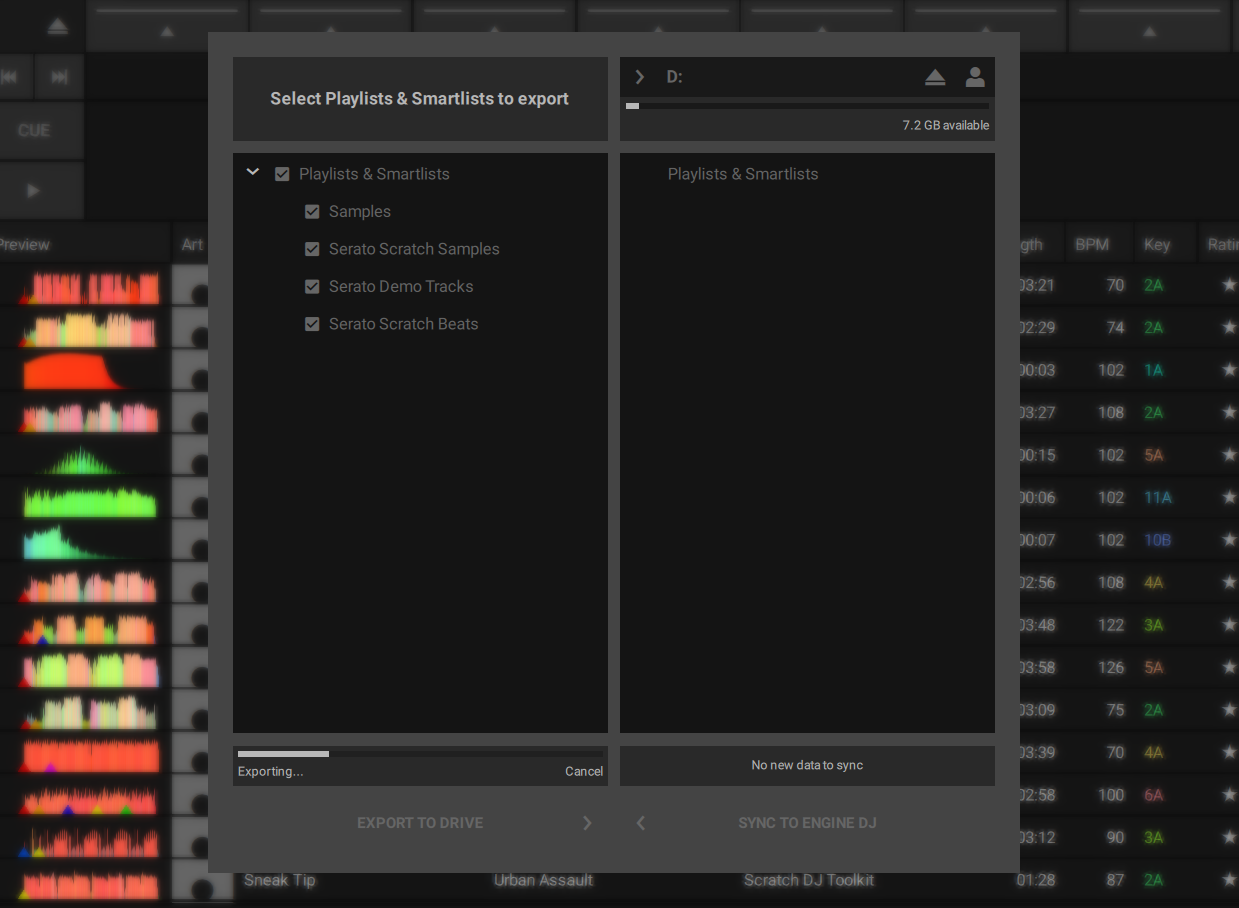Click the drive storage usage bar
Screen dimensions: 1239x908
[807, 105]
